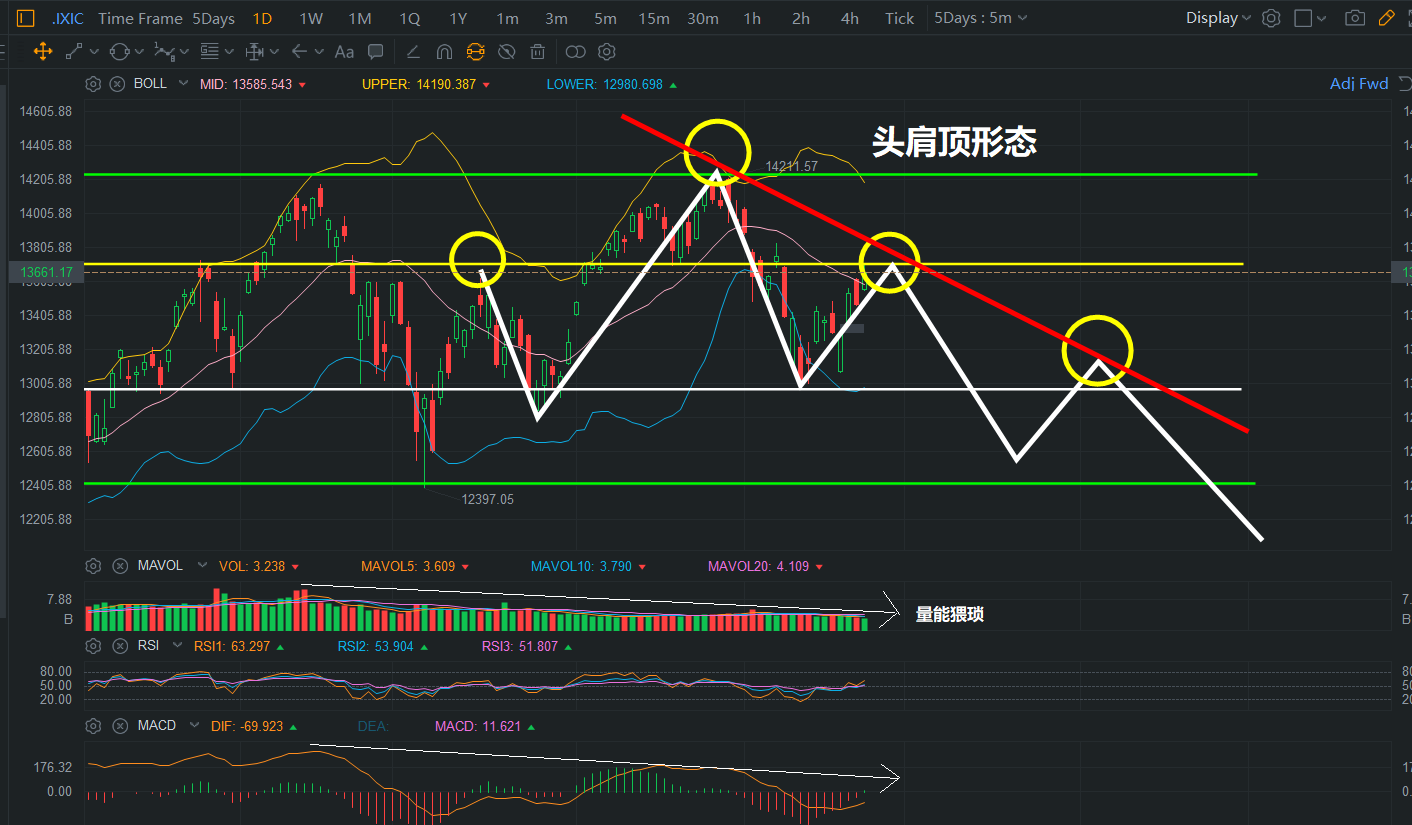
Task: Click the .IXIC ticker symbol
Action: 67,18
